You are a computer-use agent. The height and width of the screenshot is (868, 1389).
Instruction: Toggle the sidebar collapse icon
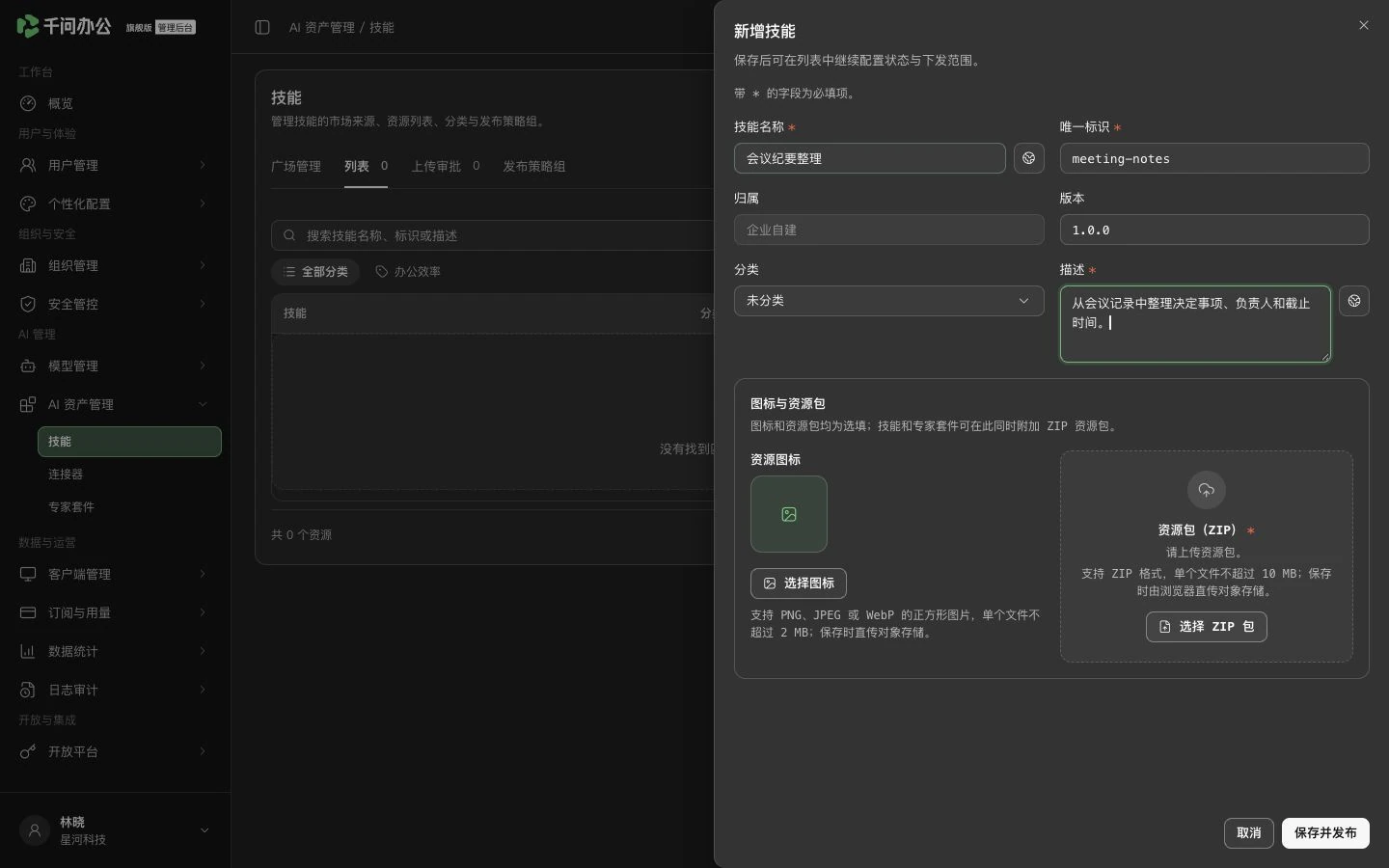pyautogui.click(x=262, y=27)
